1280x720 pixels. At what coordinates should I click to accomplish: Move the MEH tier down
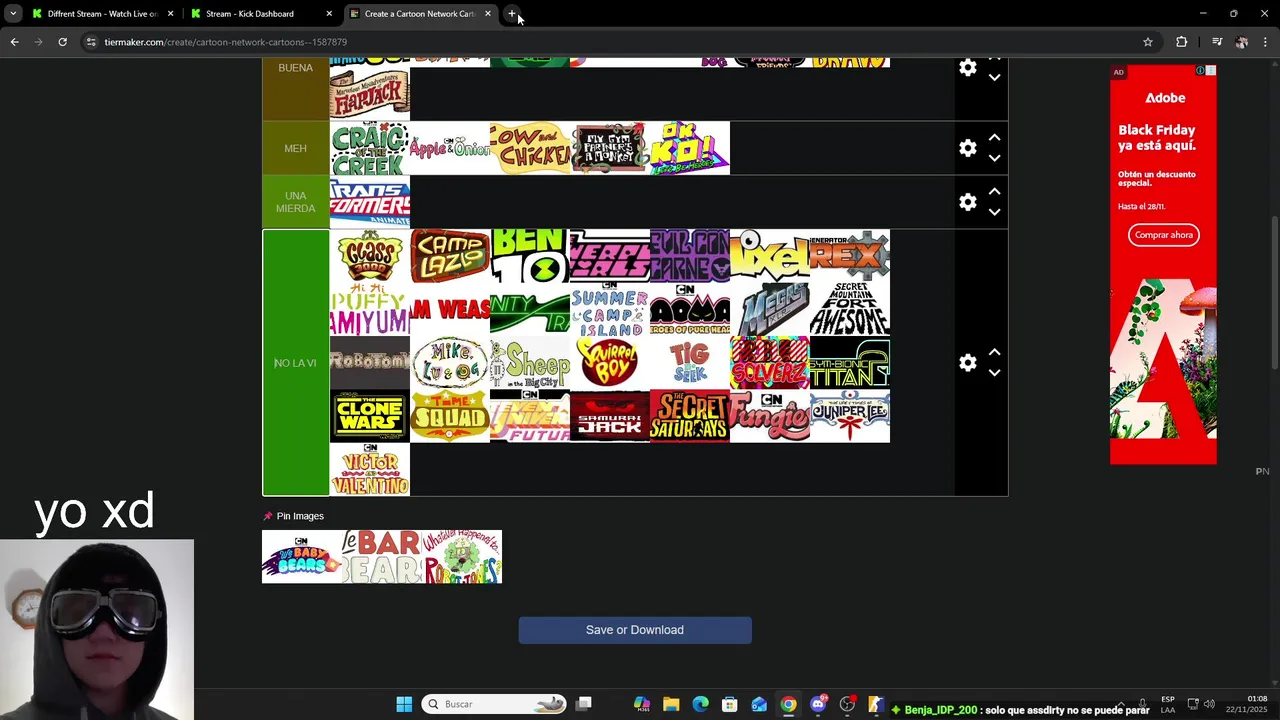point(994,158)
